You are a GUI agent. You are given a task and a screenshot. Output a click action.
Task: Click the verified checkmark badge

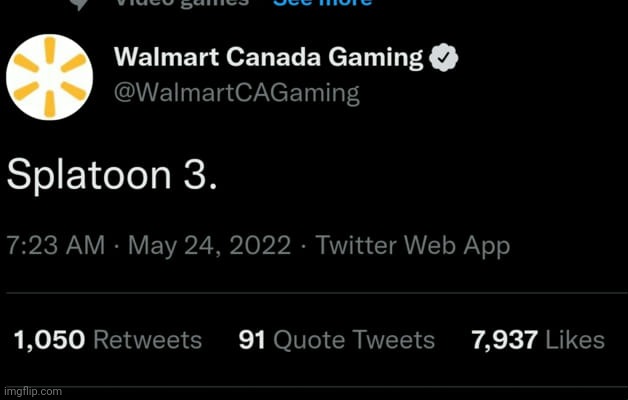(445, 58)
